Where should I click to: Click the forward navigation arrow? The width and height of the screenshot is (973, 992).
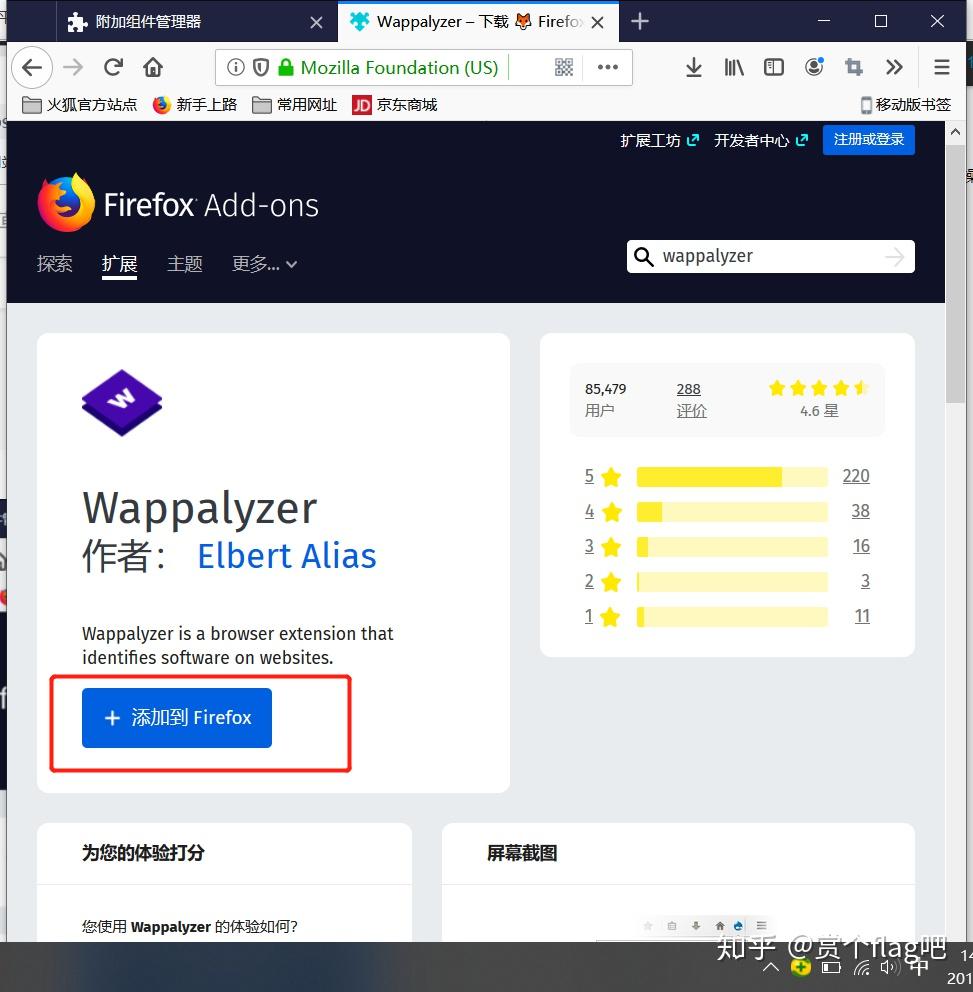click(73, 67)
